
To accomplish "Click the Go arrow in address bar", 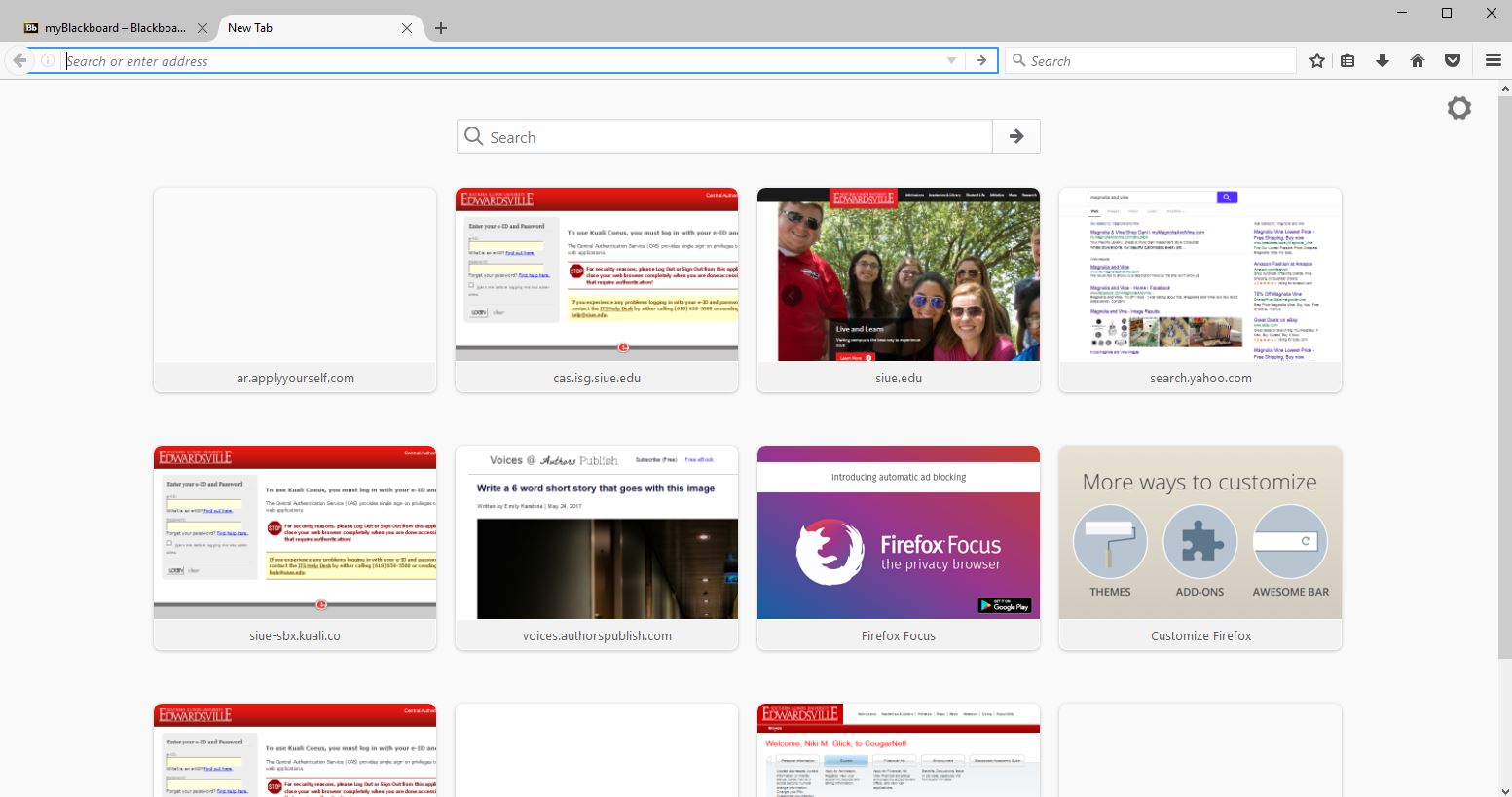I will tap(981, 60).
